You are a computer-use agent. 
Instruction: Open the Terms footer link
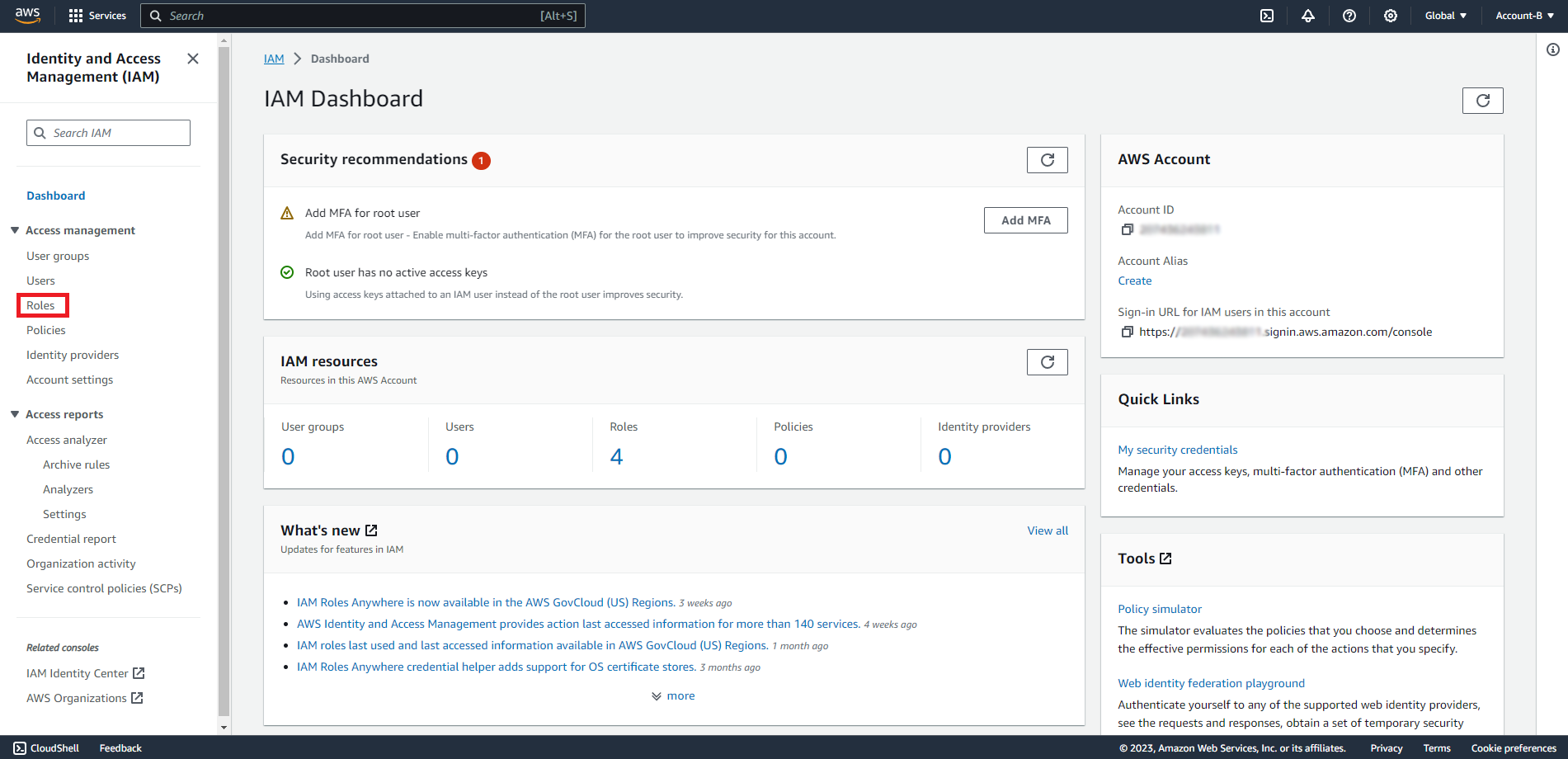(x=1437, y=748)
